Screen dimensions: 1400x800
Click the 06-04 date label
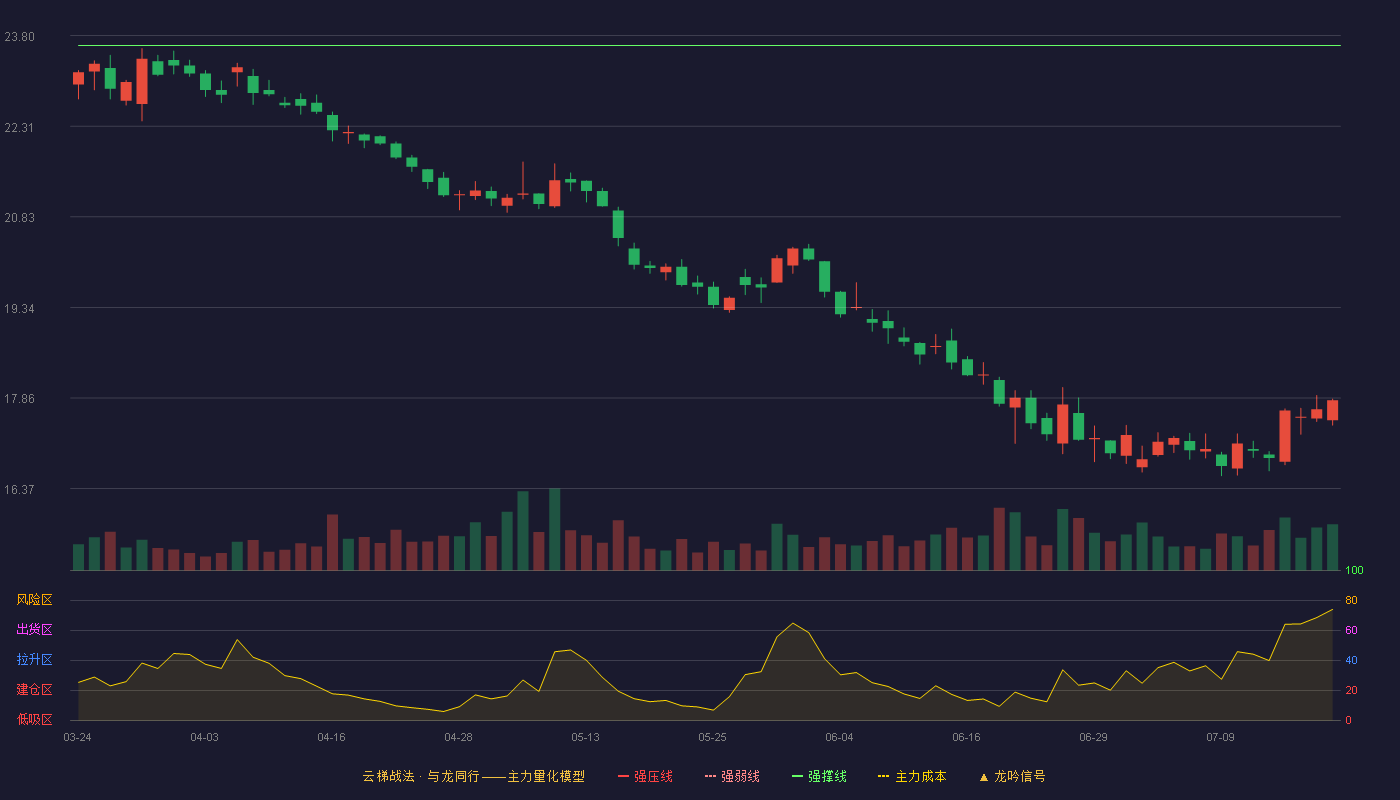click(x=839, y=737)
